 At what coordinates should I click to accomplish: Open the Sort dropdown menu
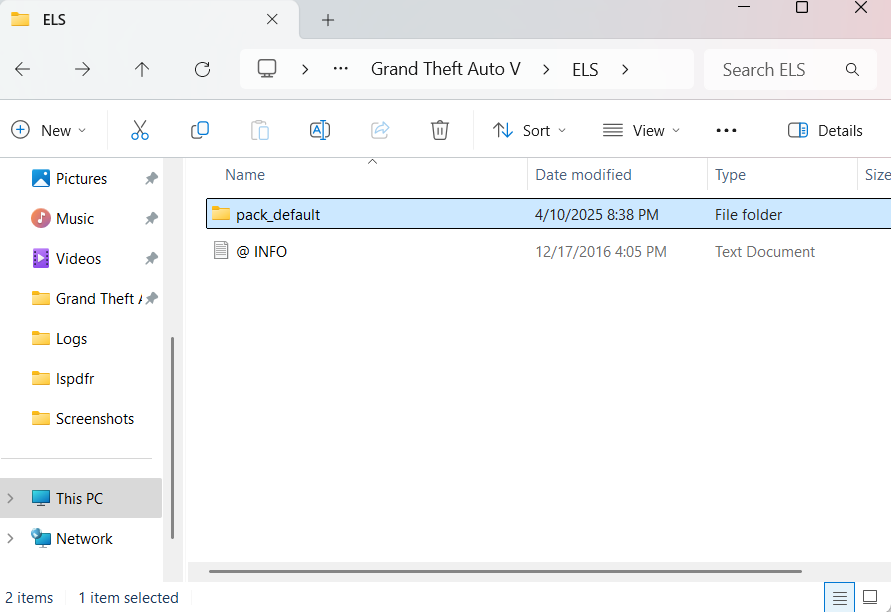529,130
